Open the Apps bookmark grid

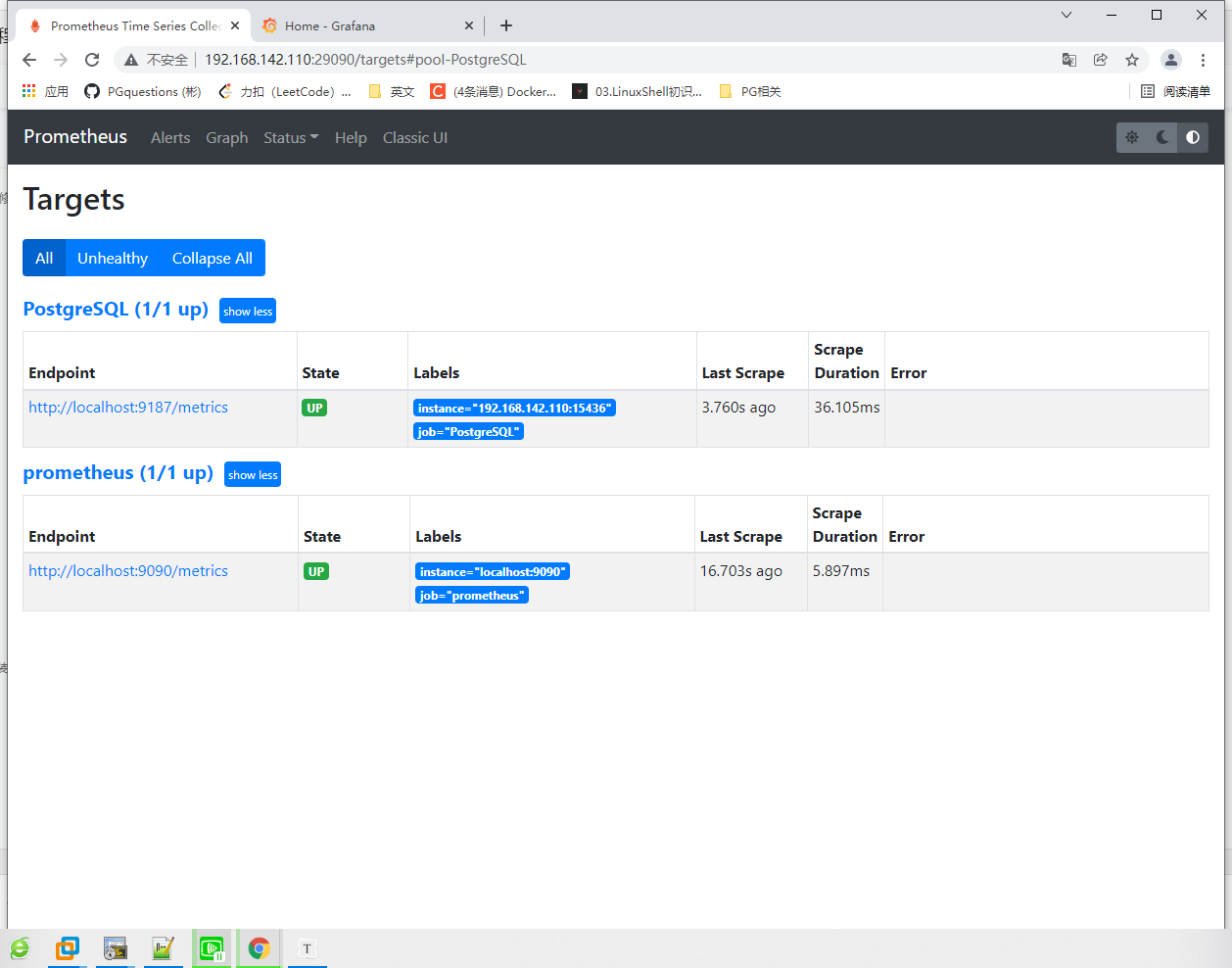click(45, 91)
